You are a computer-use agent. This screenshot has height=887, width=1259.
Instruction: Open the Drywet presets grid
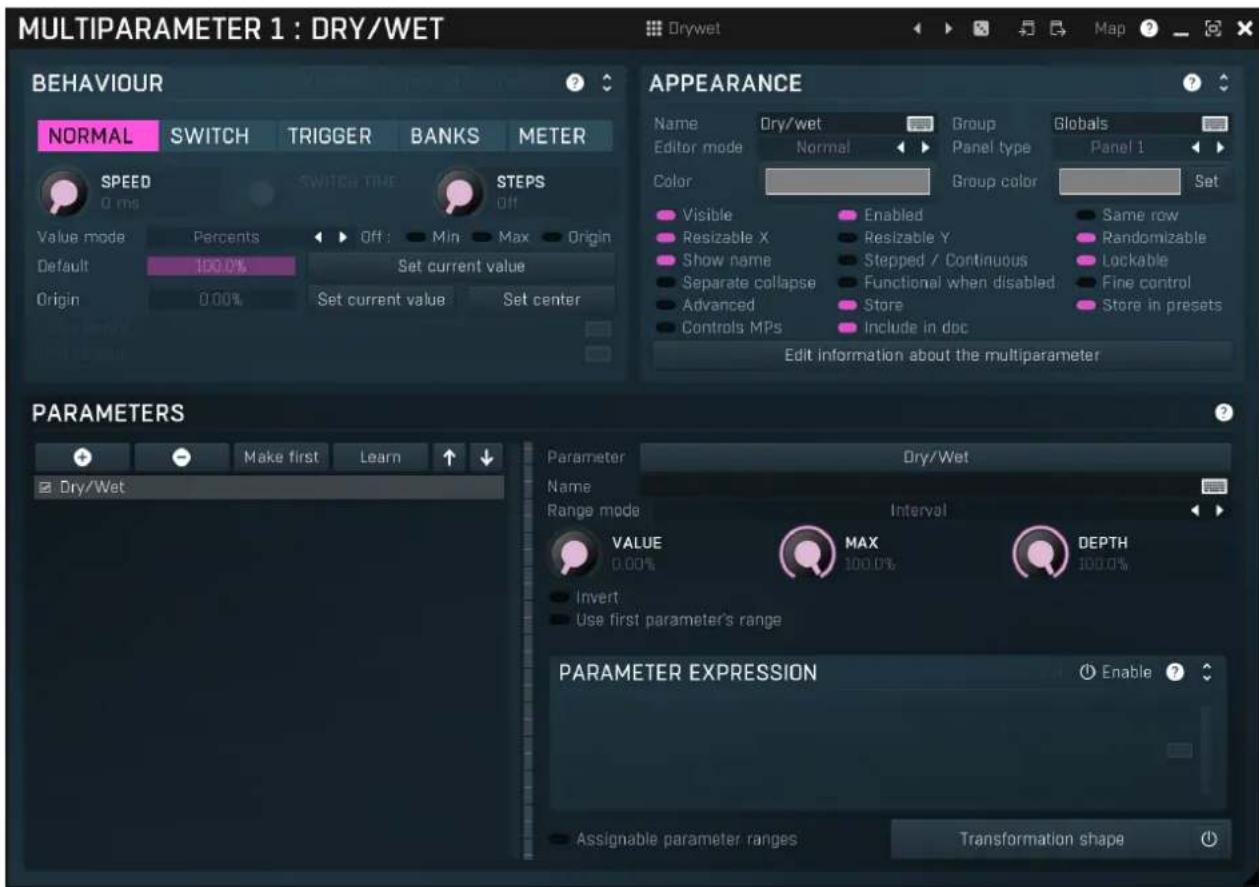click(685, 29)
